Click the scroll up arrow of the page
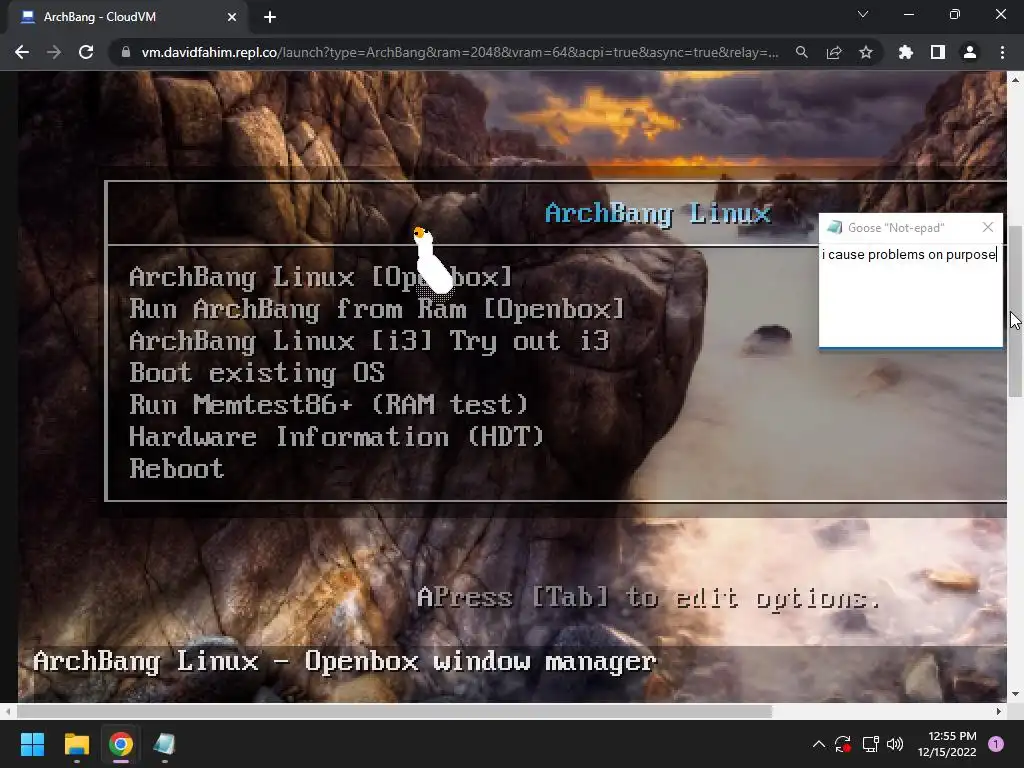 (1015, 80)
